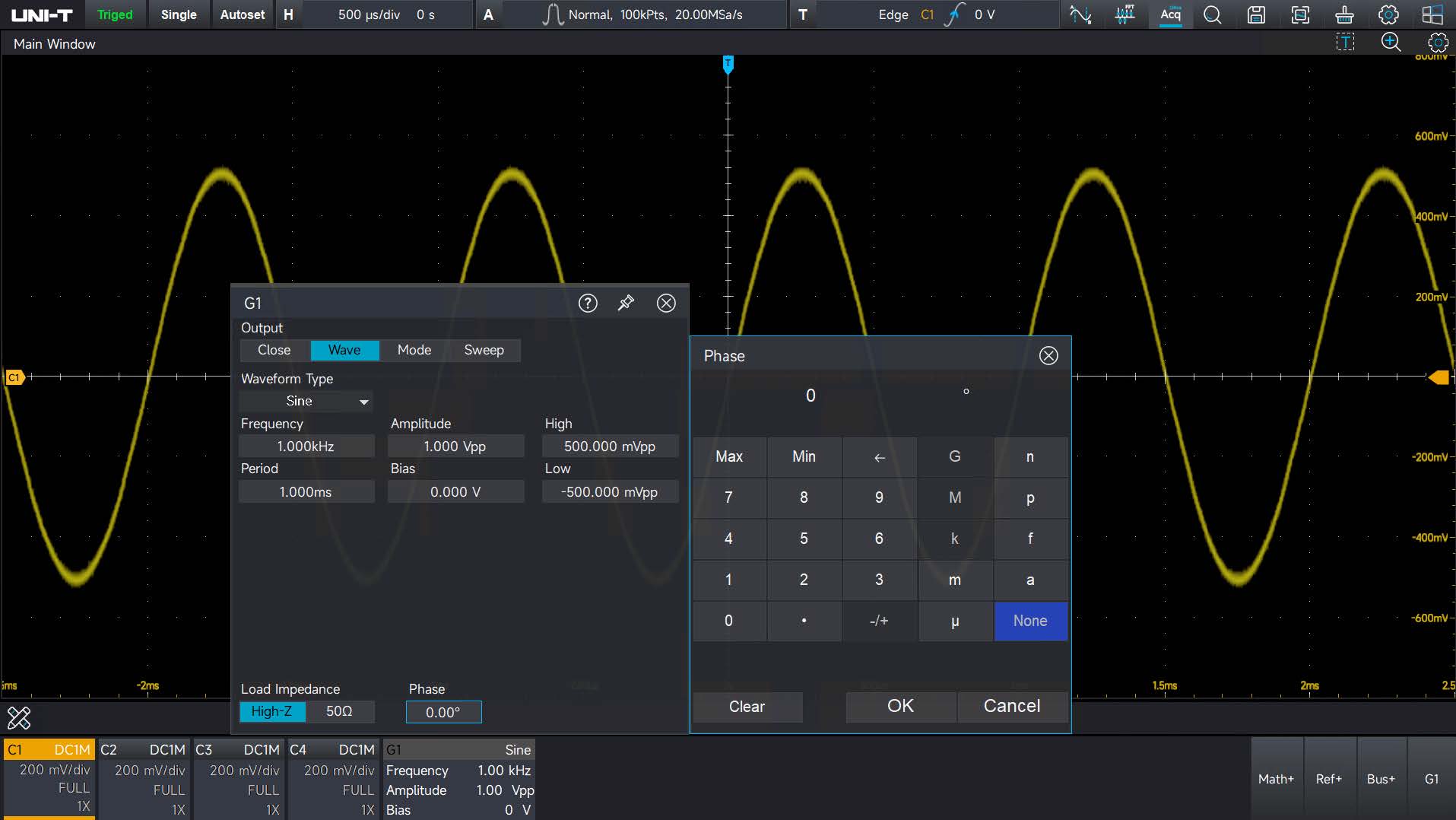Screen dimensions: 1456x820
Task: Open help in the G1 panel
Action: [x=588, y=303]
